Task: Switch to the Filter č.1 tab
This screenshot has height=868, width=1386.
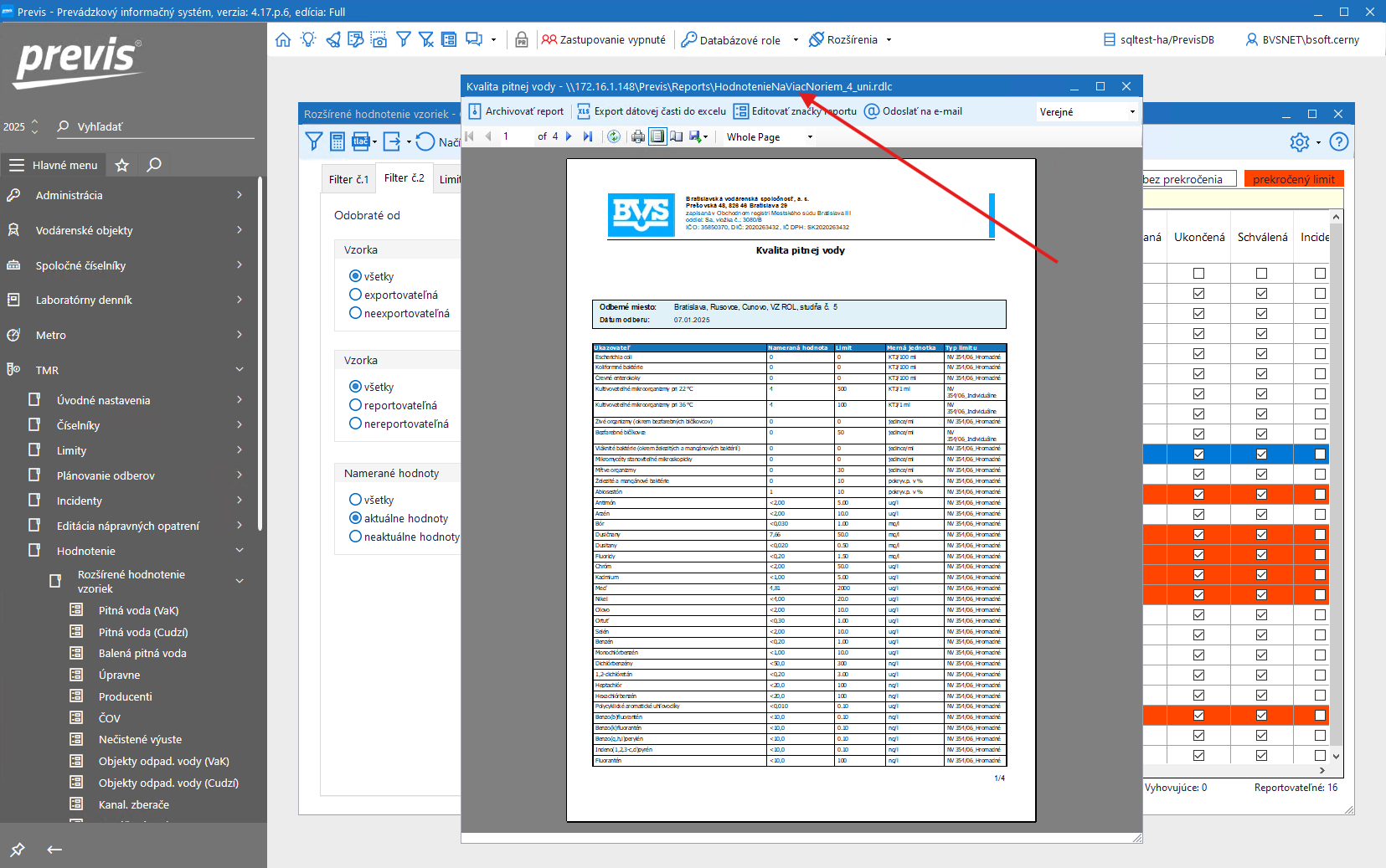Action: tap(348, 179)
